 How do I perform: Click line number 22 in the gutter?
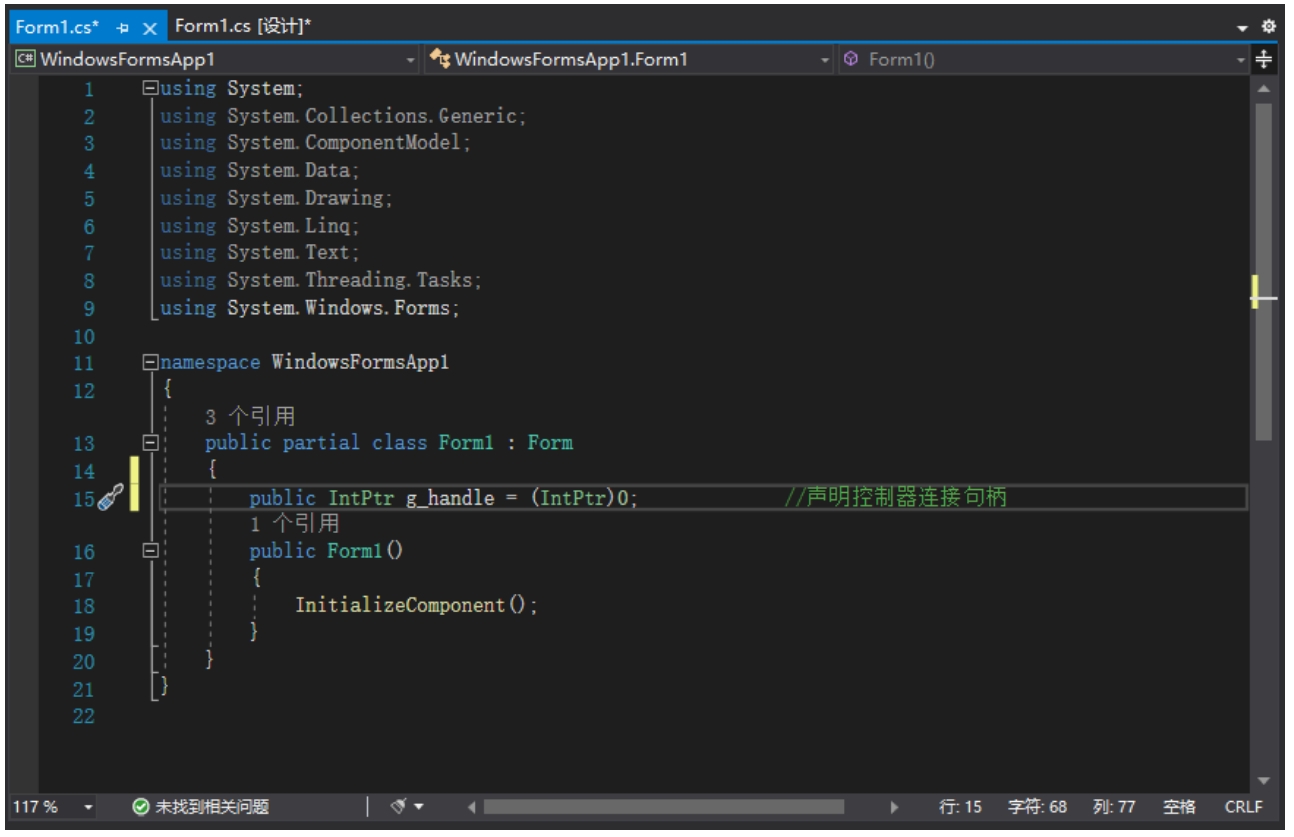pos(83,716)
